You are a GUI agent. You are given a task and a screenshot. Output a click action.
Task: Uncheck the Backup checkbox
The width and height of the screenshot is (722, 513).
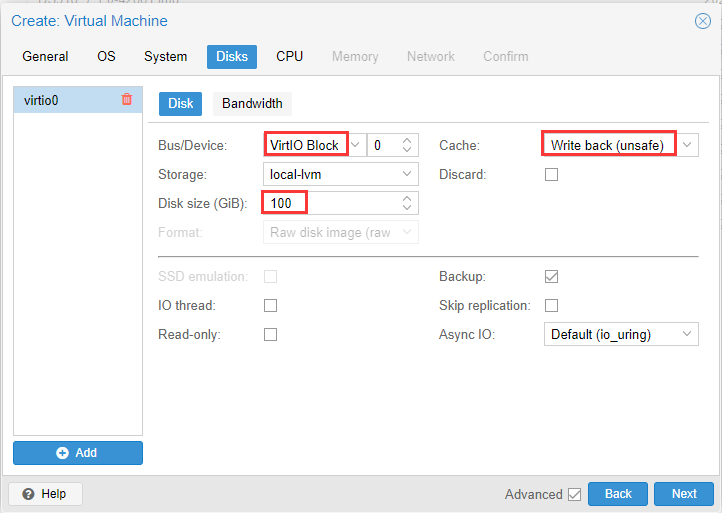tap(551, 277)
